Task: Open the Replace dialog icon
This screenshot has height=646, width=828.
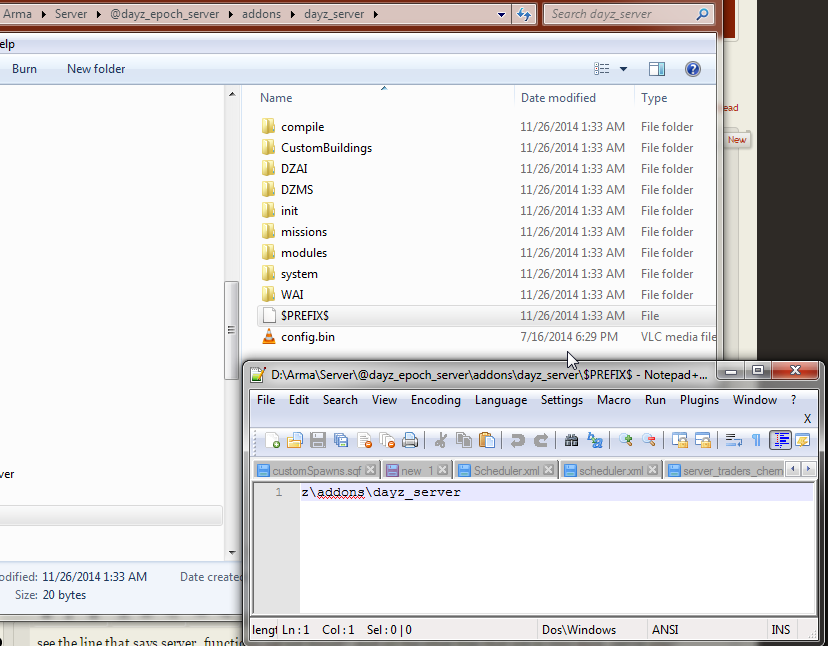Action: pyautogui.click(x=595, y=440)
